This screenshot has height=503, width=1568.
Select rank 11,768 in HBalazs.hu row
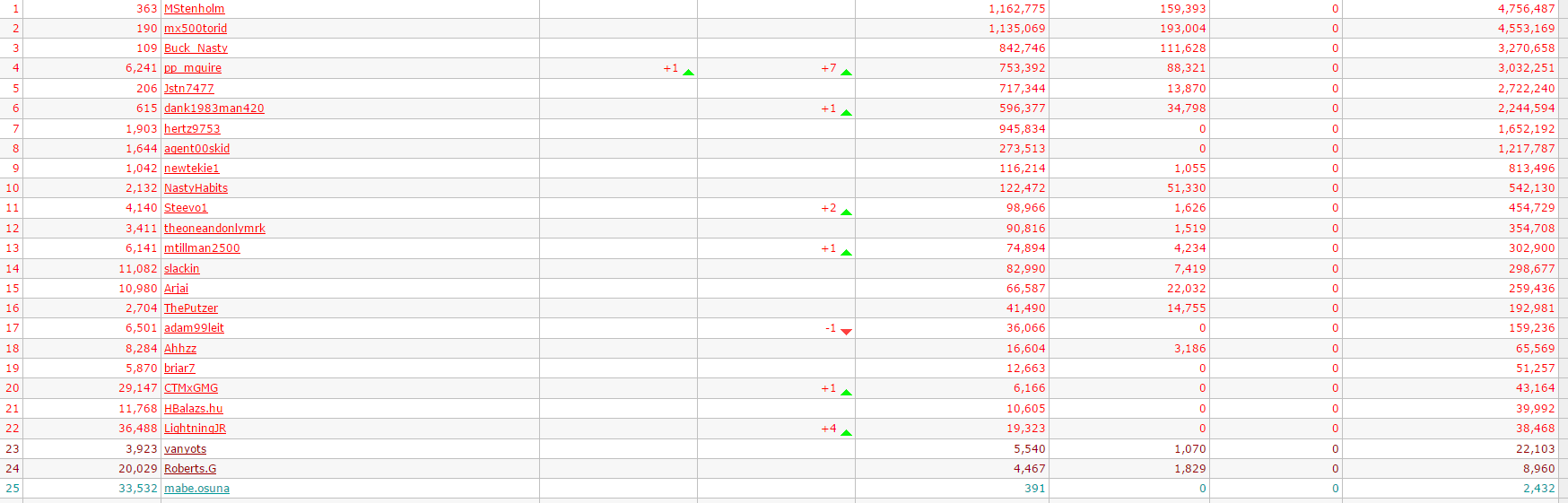coord(137,409)
